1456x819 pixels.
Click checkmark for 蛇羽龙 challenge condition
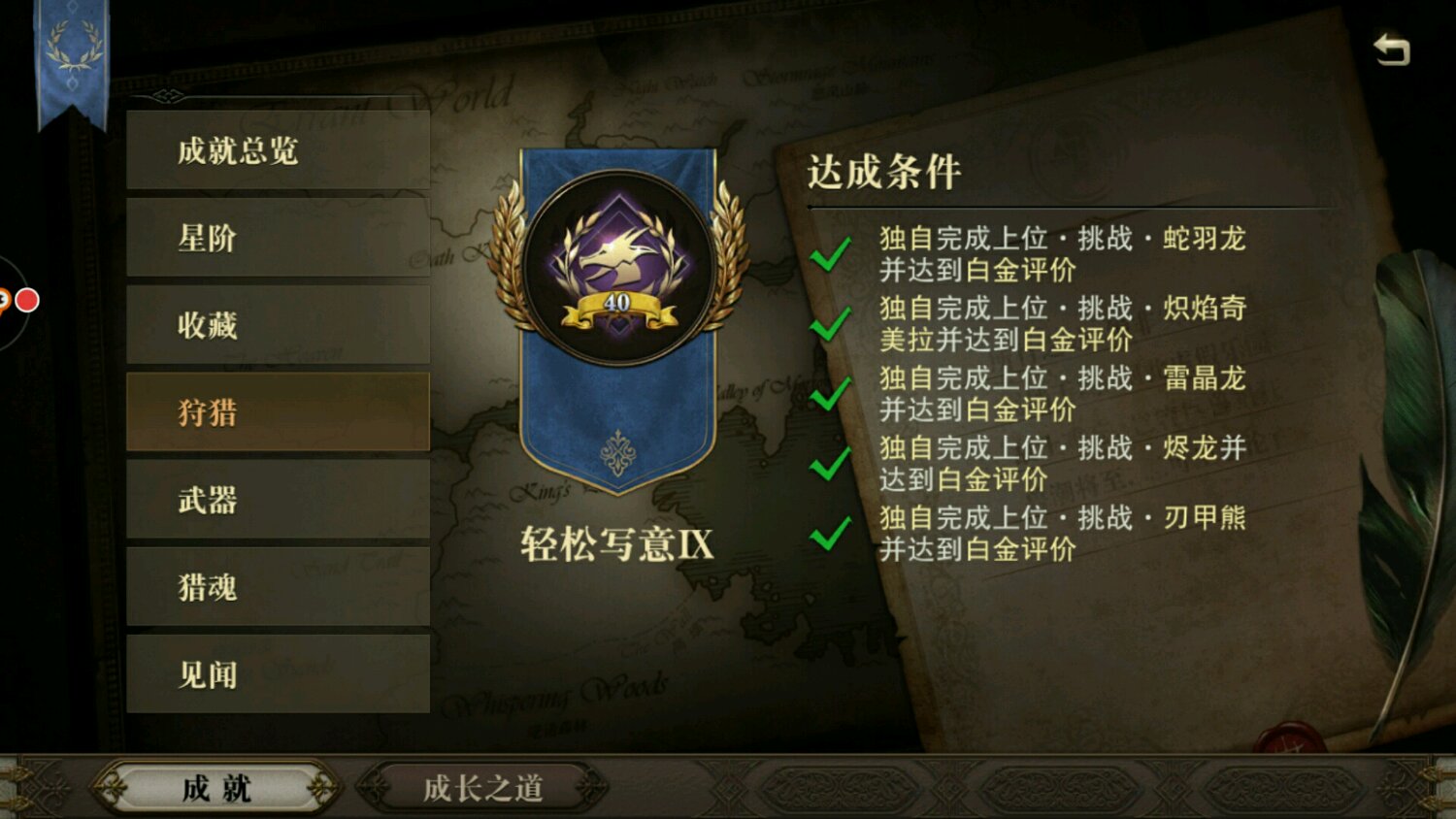(x=831, y=254)
